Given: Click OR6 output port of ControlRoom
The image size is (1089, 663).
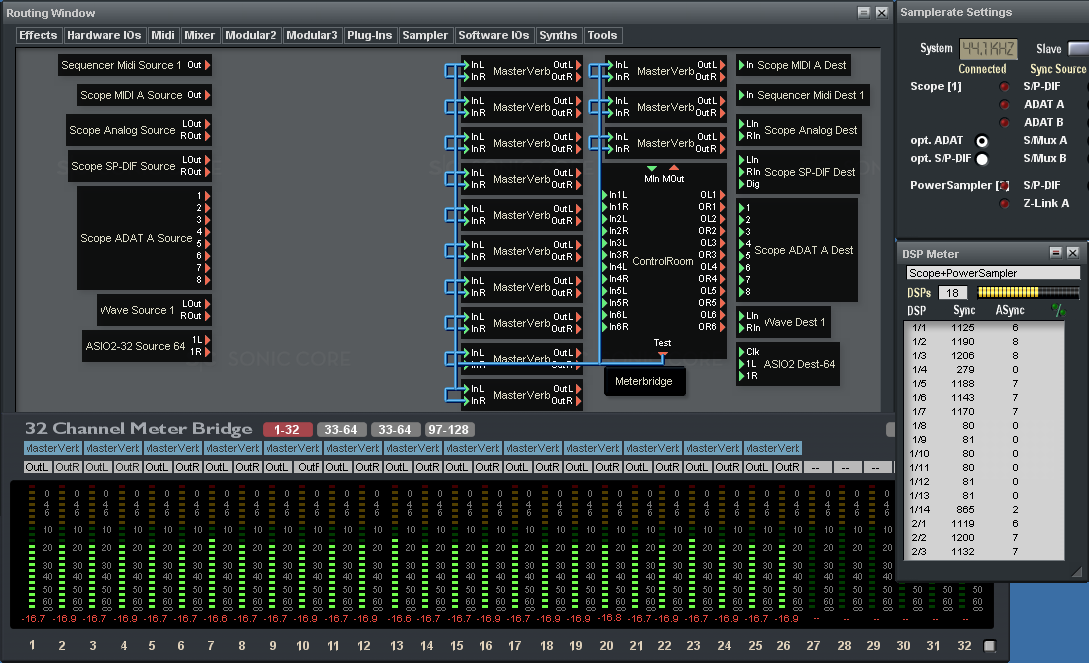Looking at the screenshot, I should [x=722, y=327].
